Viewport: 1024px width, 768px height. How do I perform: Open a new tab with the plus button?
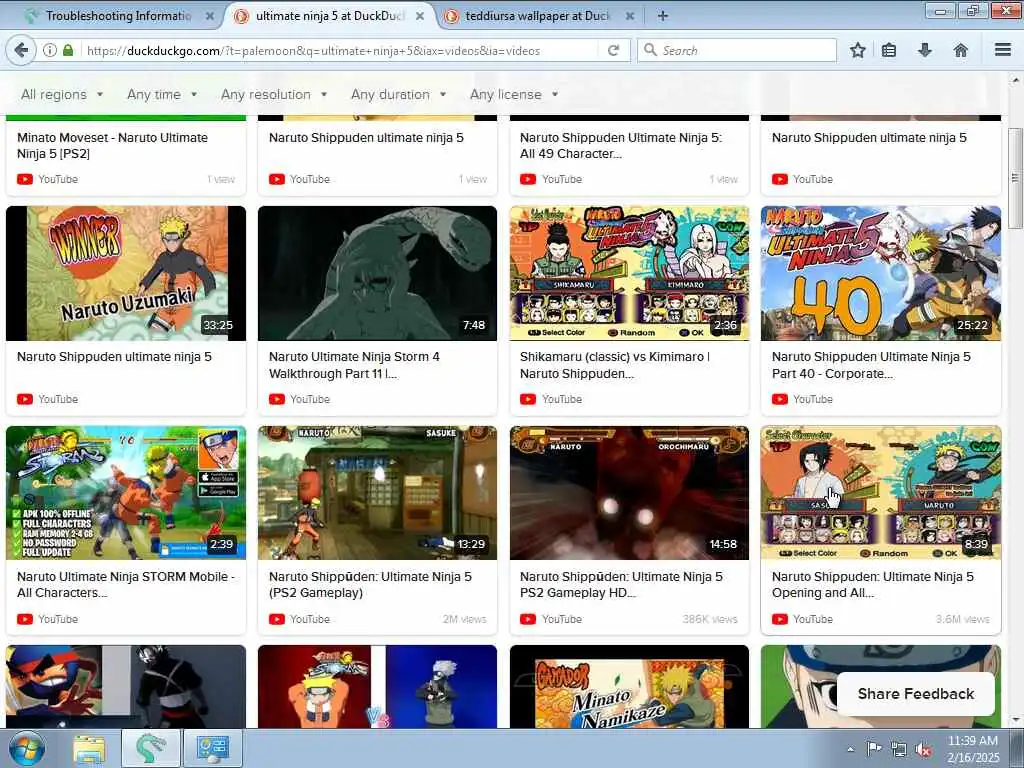click(662, 16)
